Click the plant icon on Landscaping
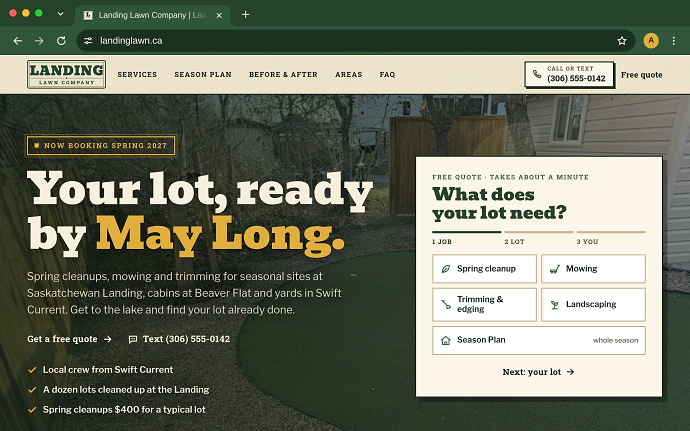 click(554, 304)
